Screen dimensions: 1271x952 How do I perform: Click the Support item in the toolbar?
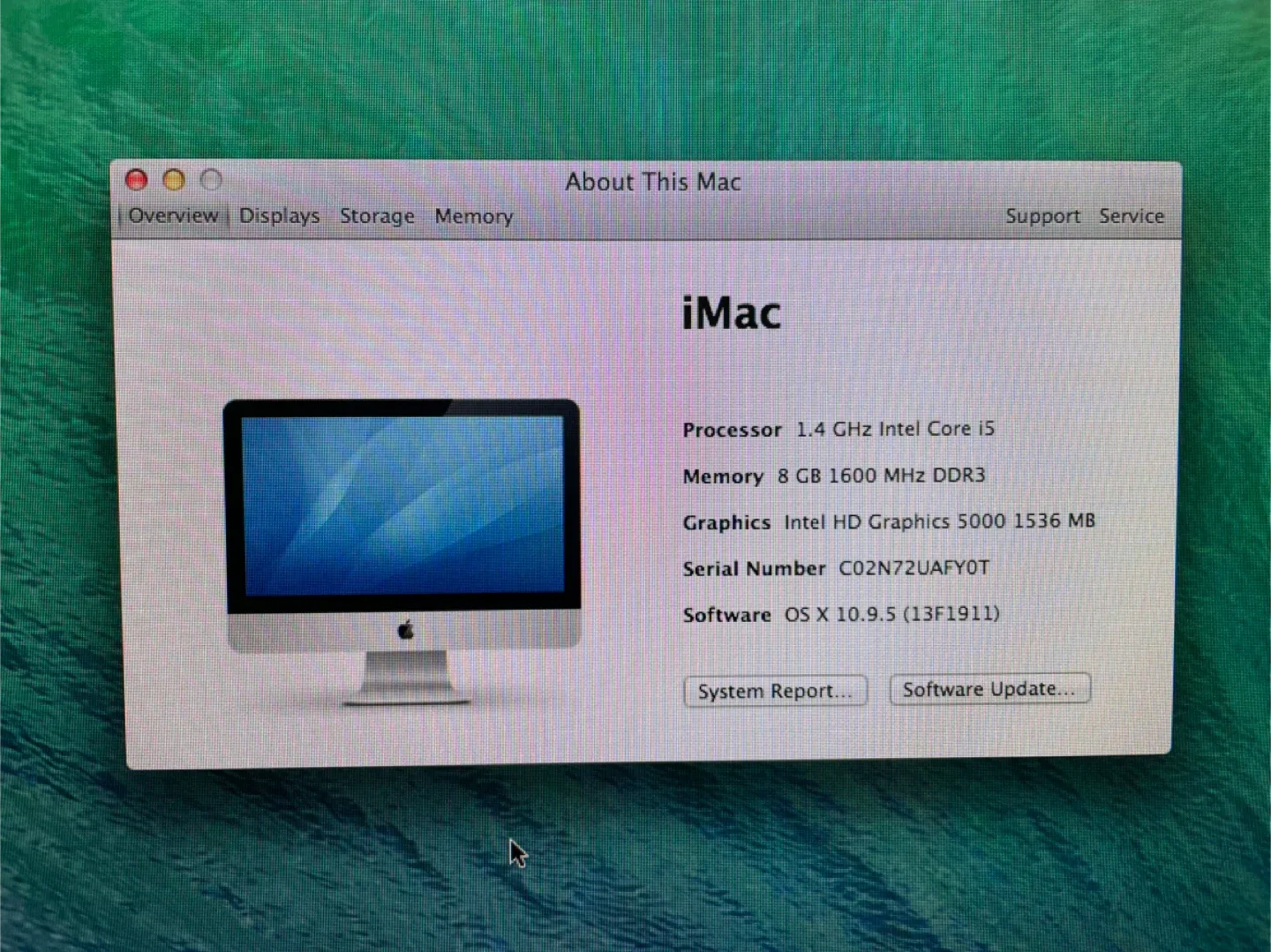point(1042,215)
